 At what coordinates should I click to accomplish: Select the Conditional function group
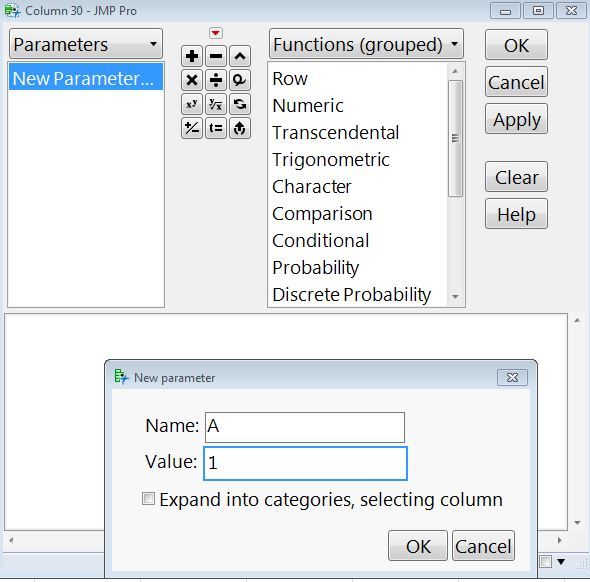(321, 241)
